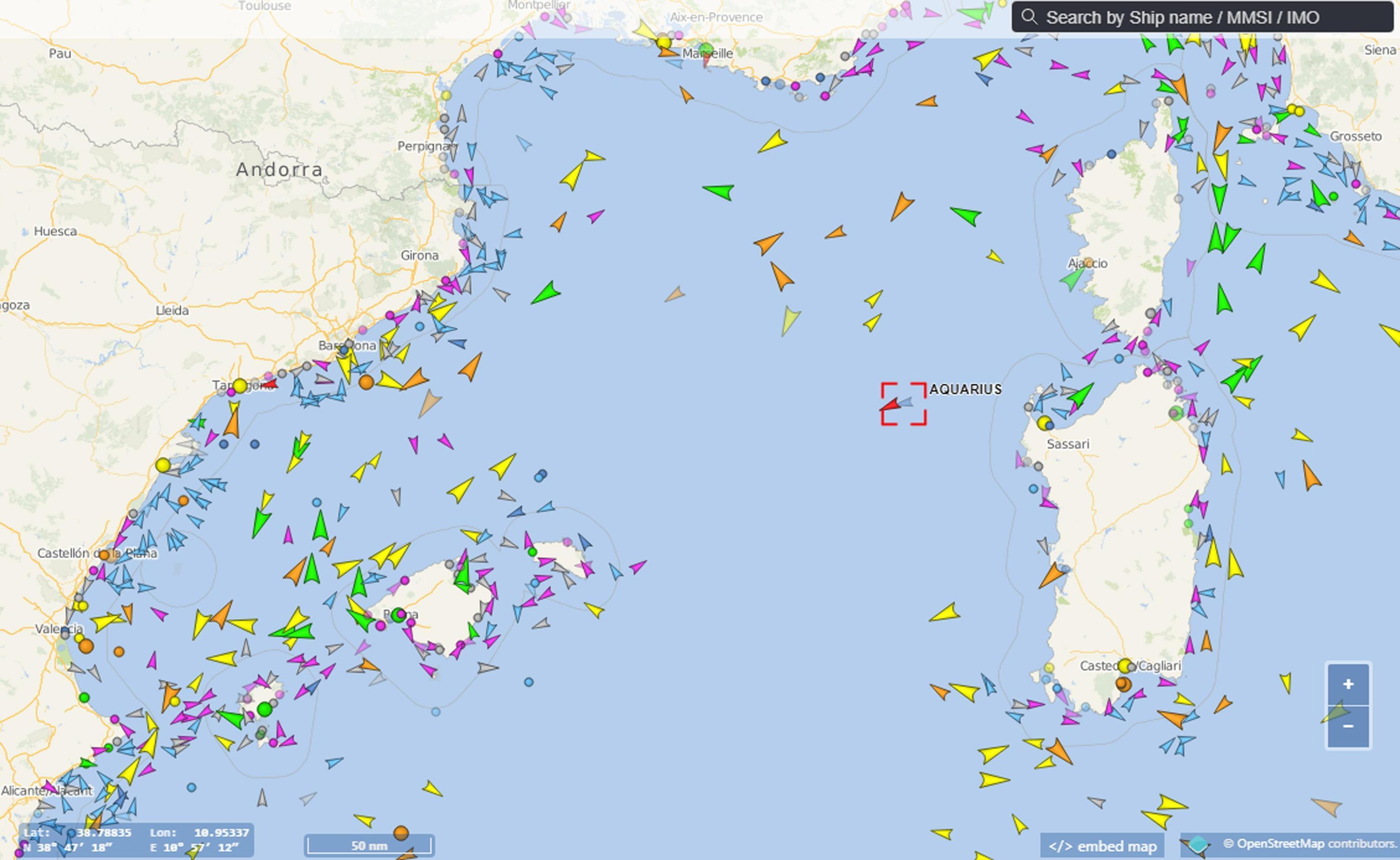
Task: Click the Castellón de la Plana label
Action: 97,553
